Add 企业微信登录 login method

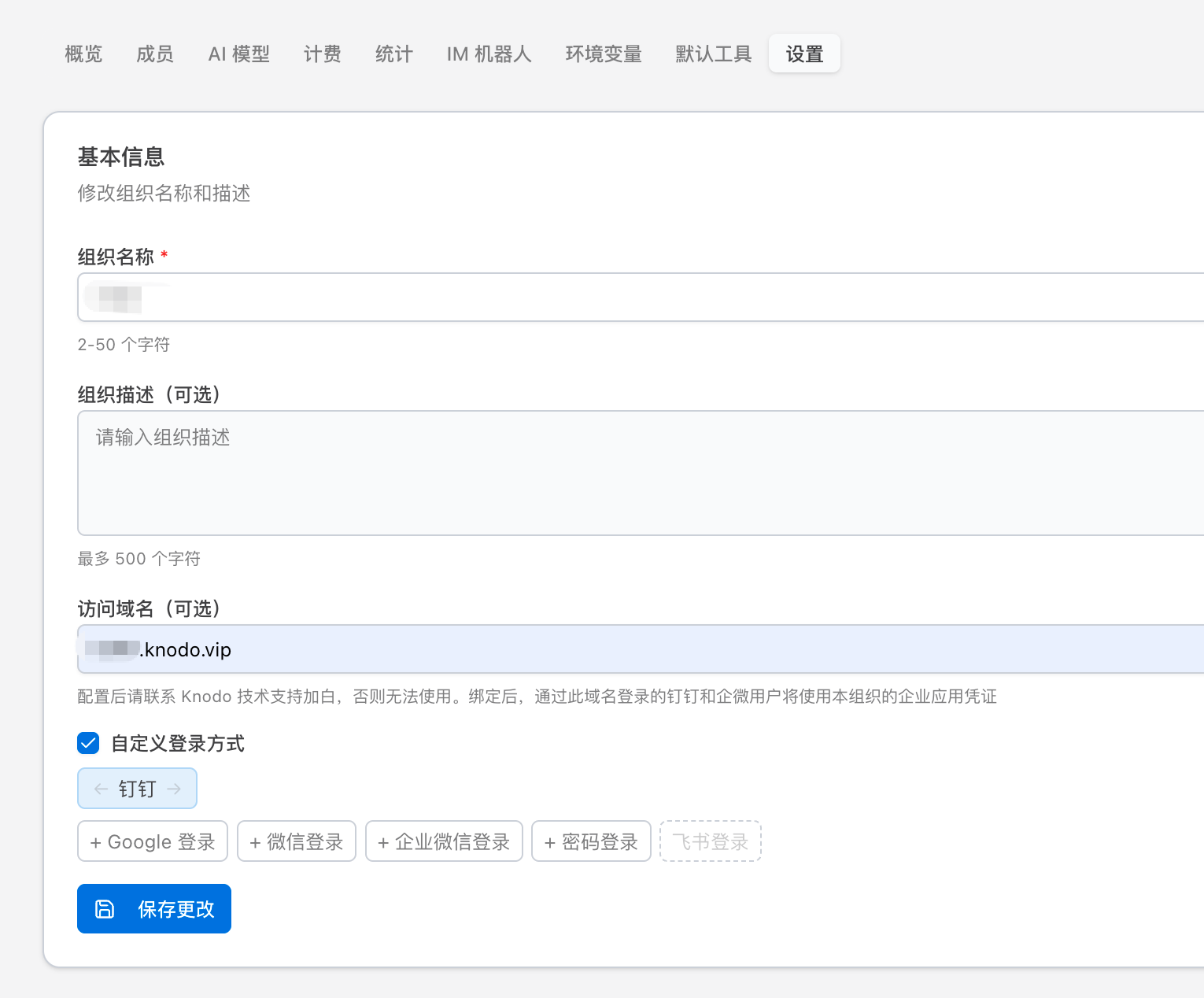coord(444,841)
